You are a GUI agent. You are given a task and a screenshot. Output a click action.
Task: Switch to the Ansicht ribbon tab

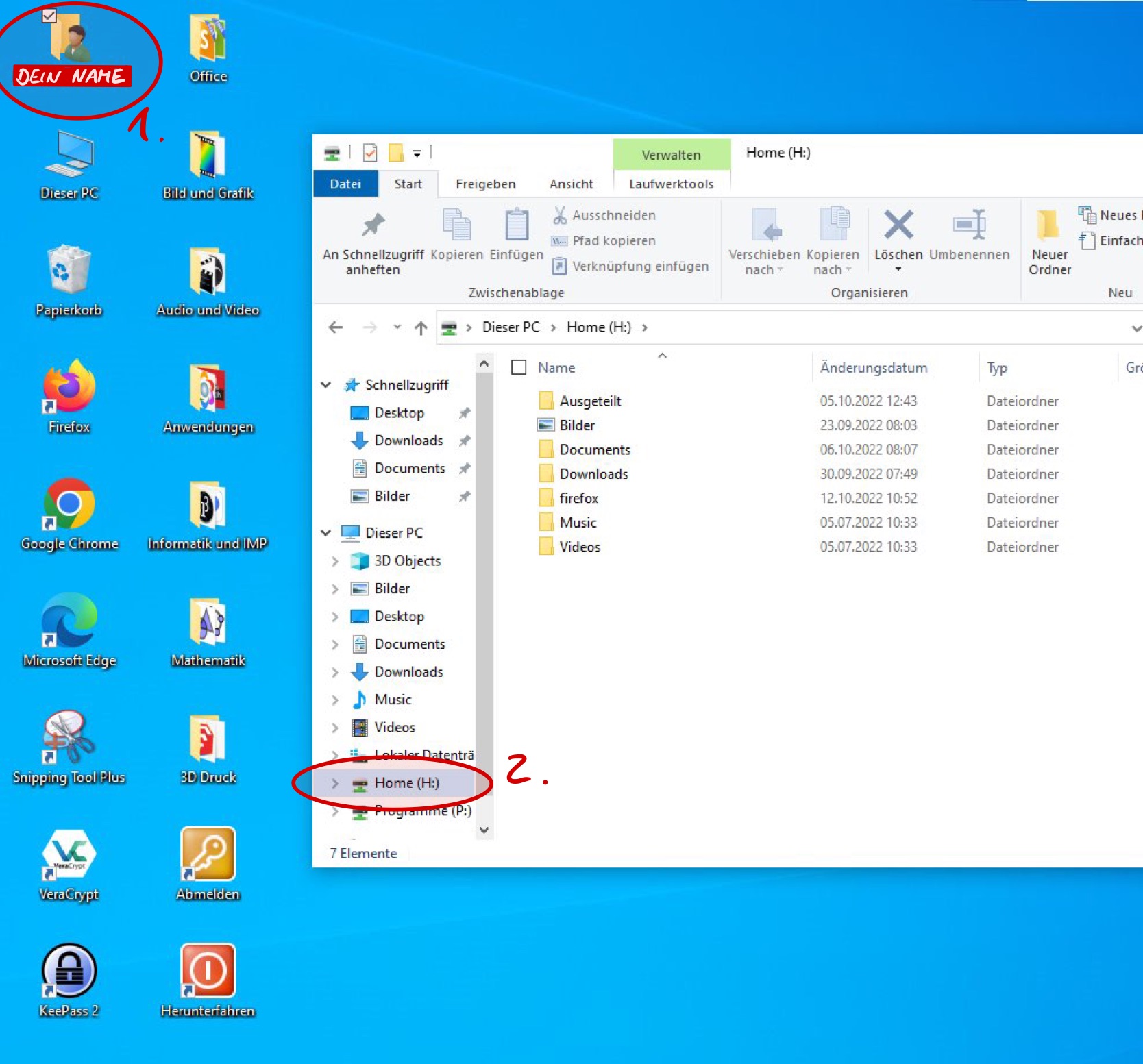click(571, 184)
